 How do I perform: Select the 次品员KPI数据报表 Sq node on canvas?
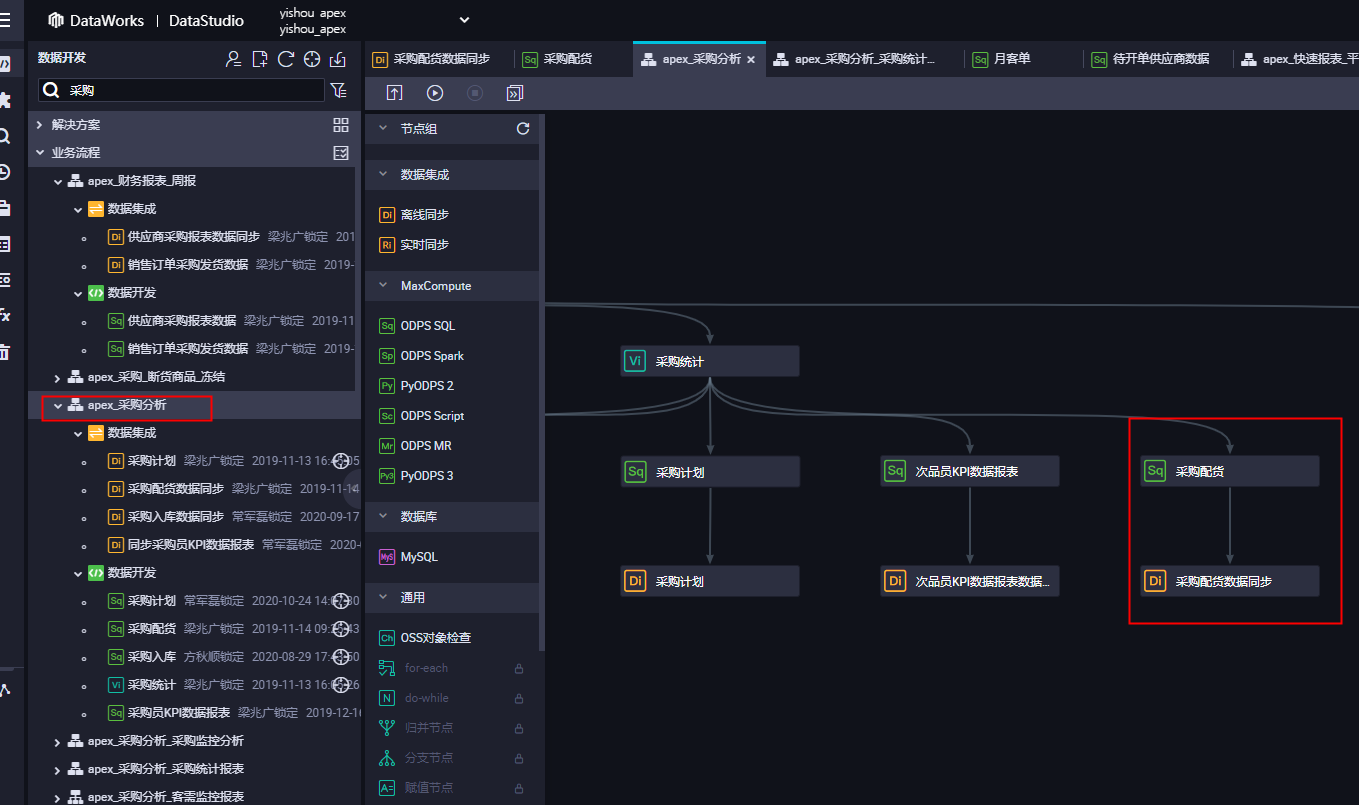click(970, 471)
